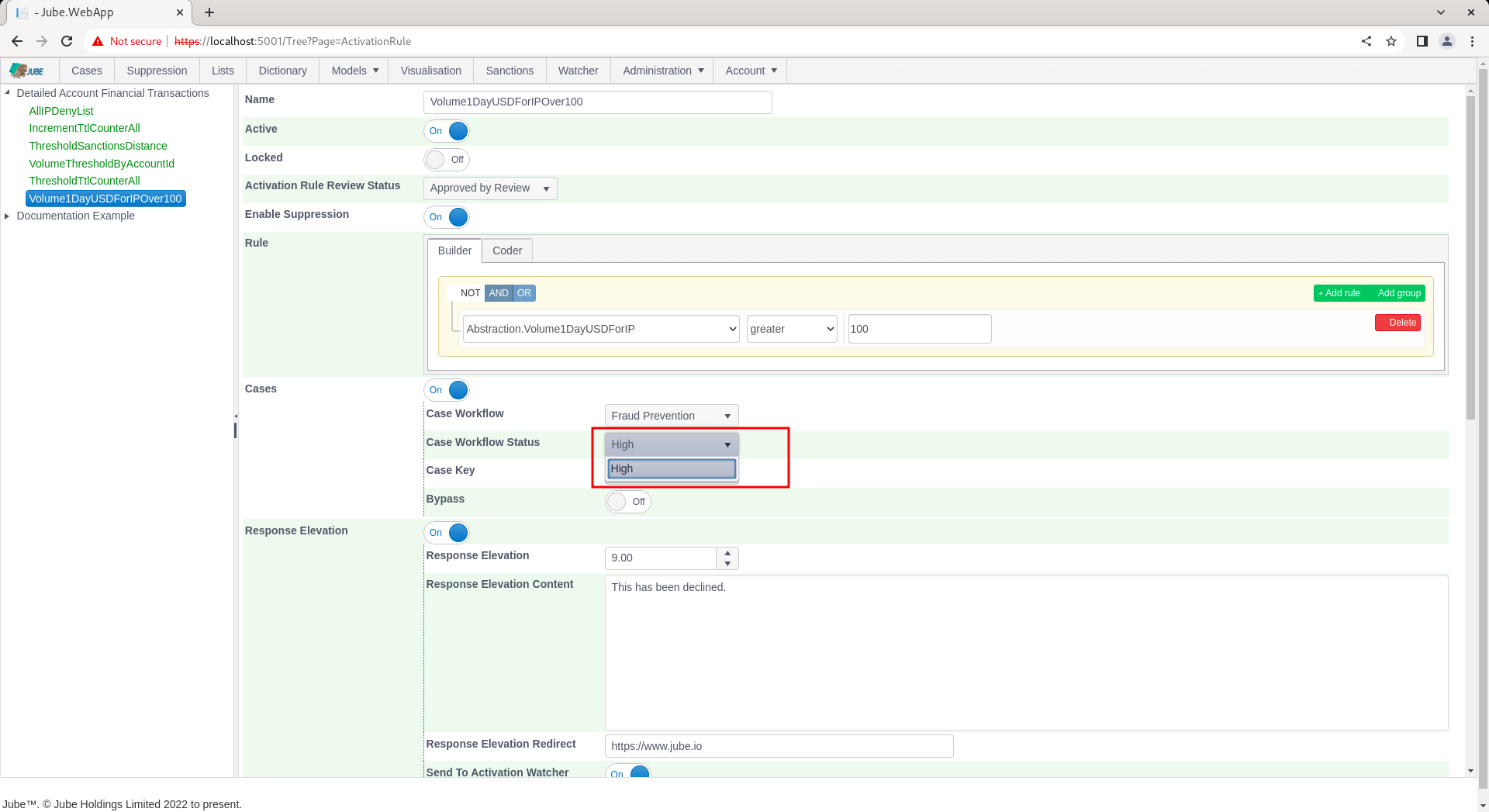
Task: Decrease Response Elevation value with down arrow
Action: pos(727,564)
